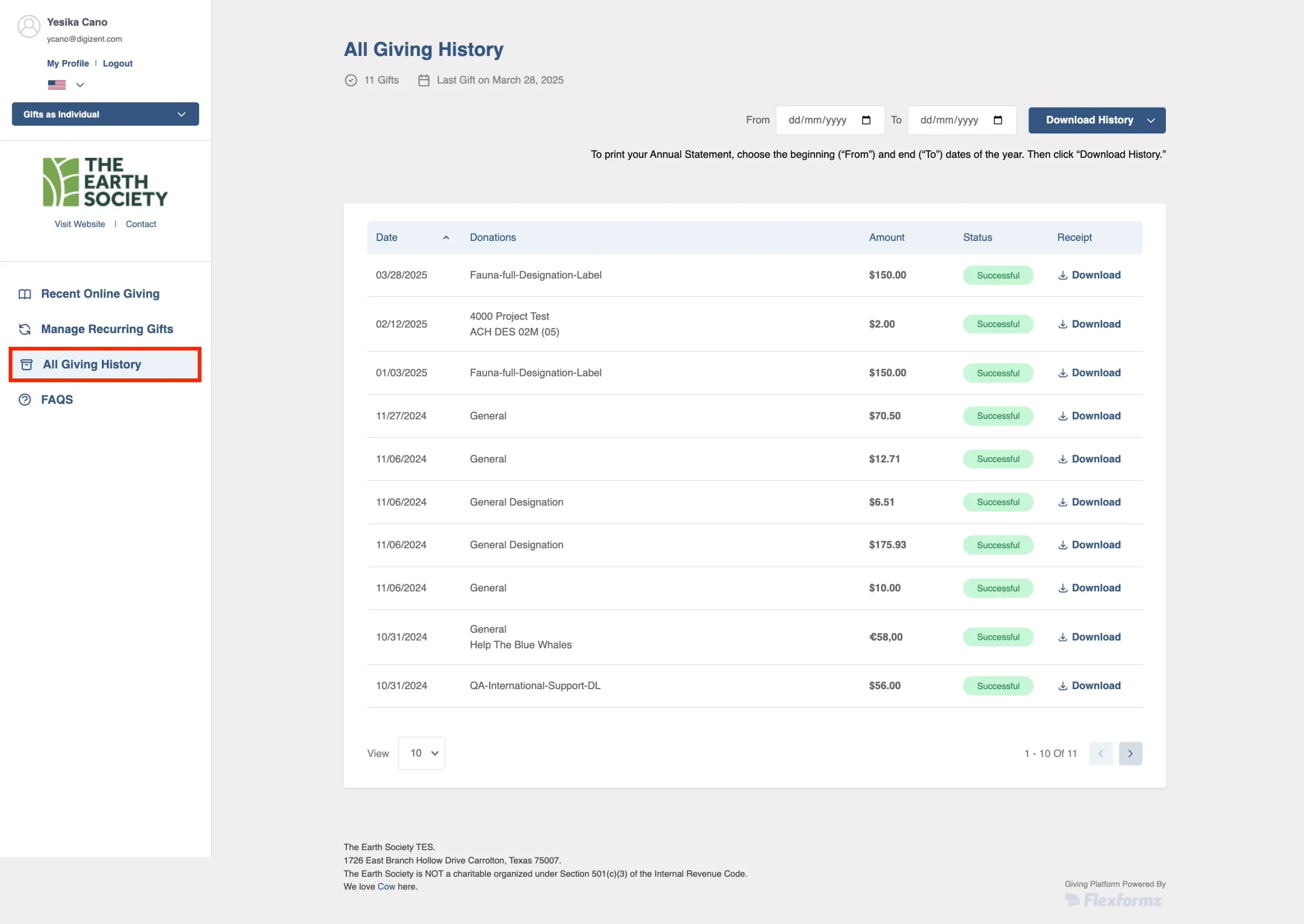
Task: Open the To date calendar picker icon
Action: (997, 120)
